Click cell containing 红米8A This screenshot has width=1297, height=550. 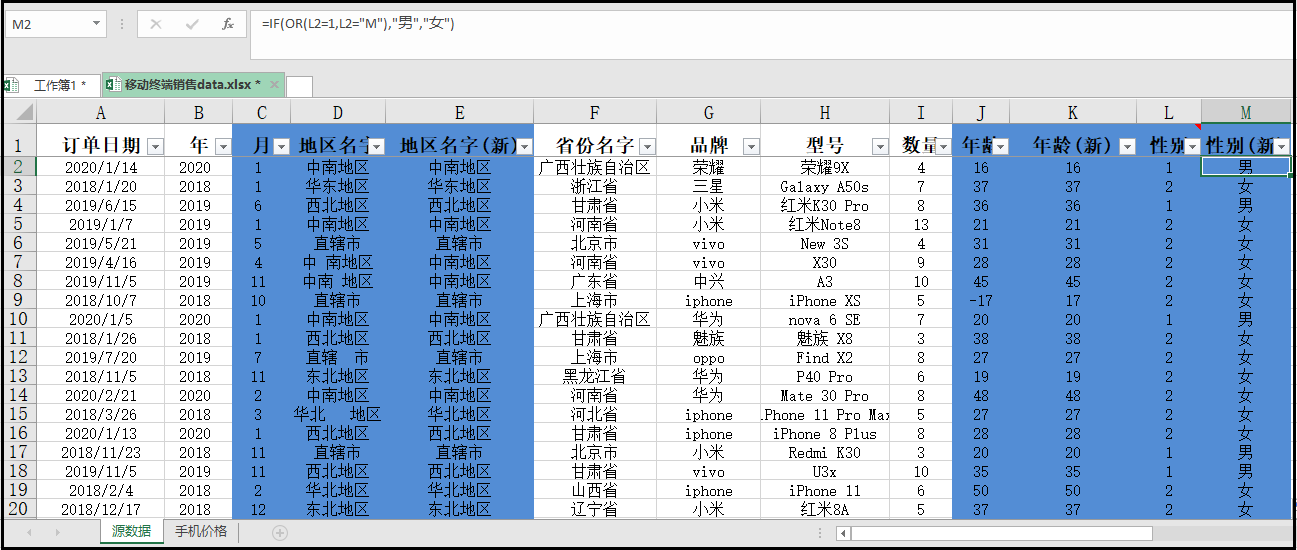[825, 509]
